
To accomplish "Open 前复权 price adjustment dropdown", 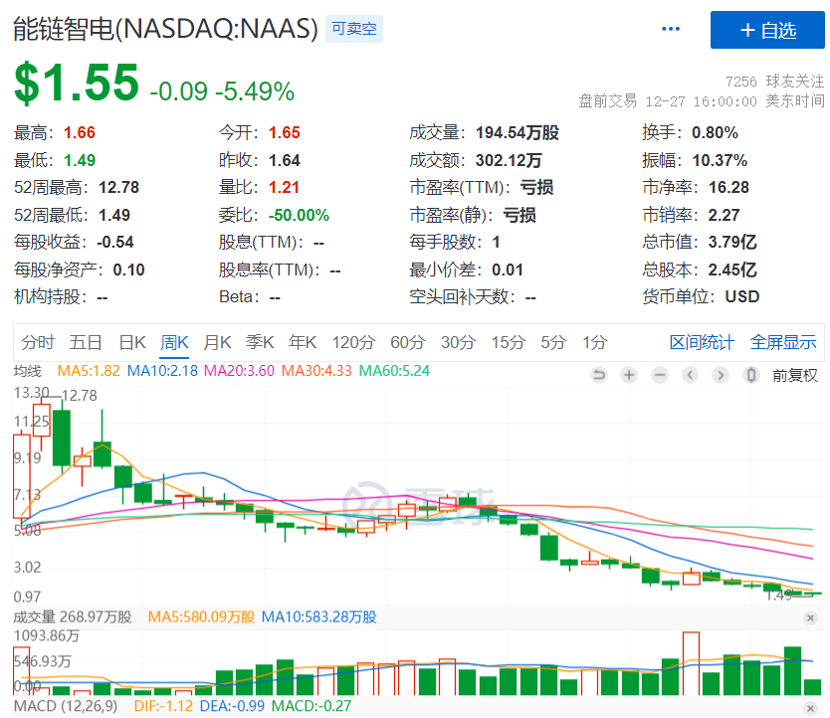I will [795, 375].
